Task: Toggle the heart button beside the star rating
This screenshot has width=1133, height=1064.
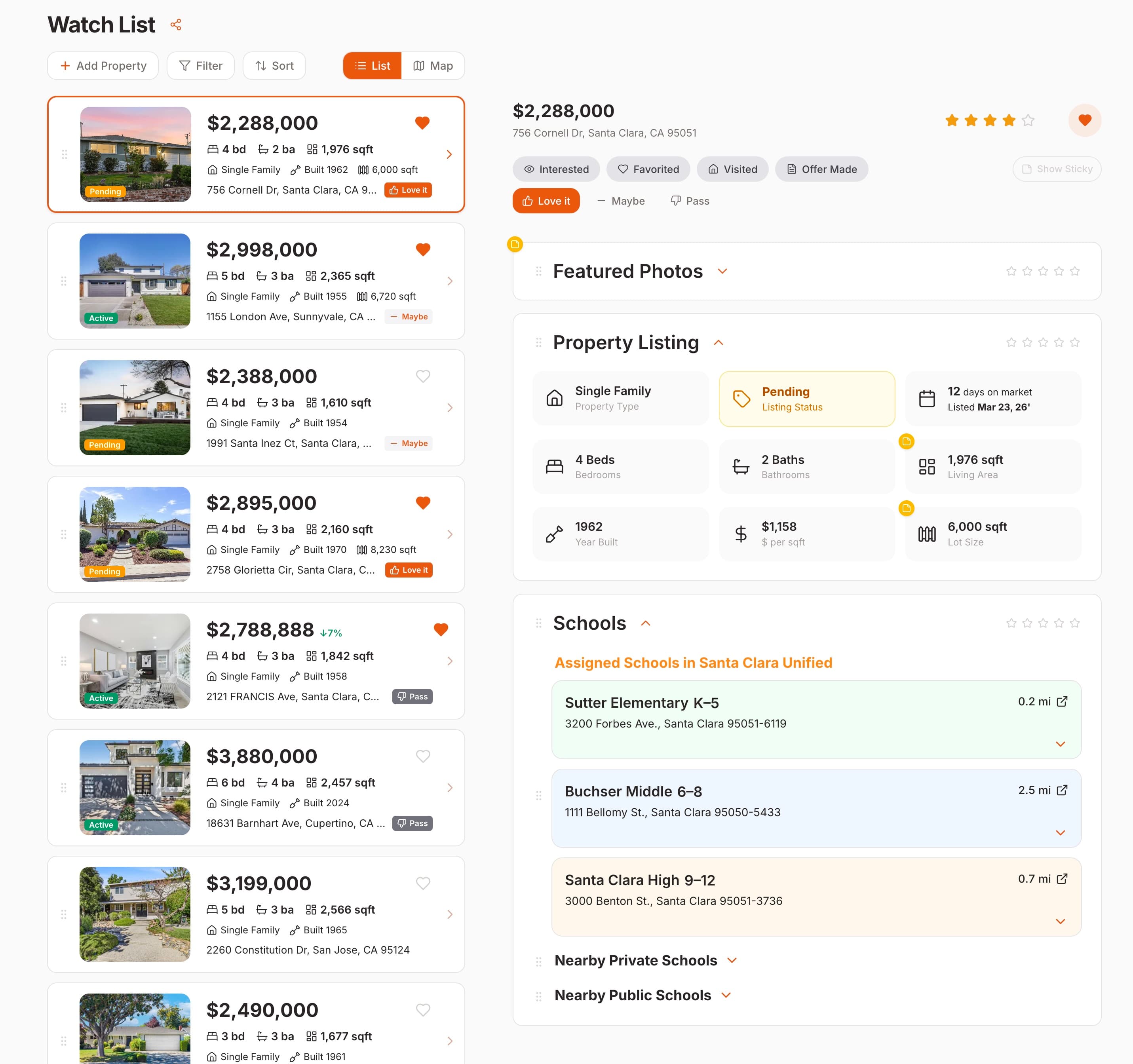Action: coord(1085,120)
